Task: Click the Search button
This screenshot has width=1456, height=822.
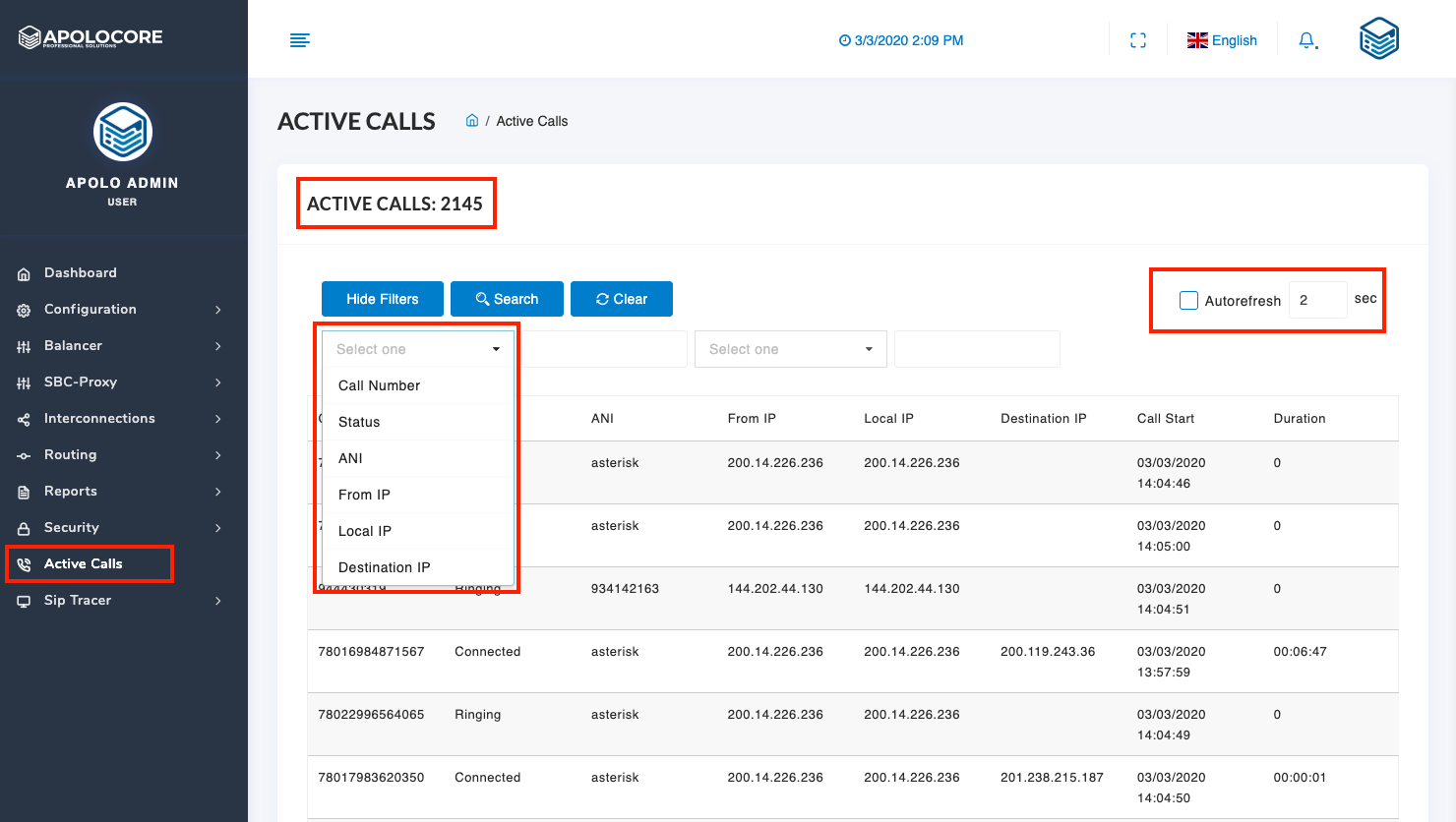Action: coord(507,299)
